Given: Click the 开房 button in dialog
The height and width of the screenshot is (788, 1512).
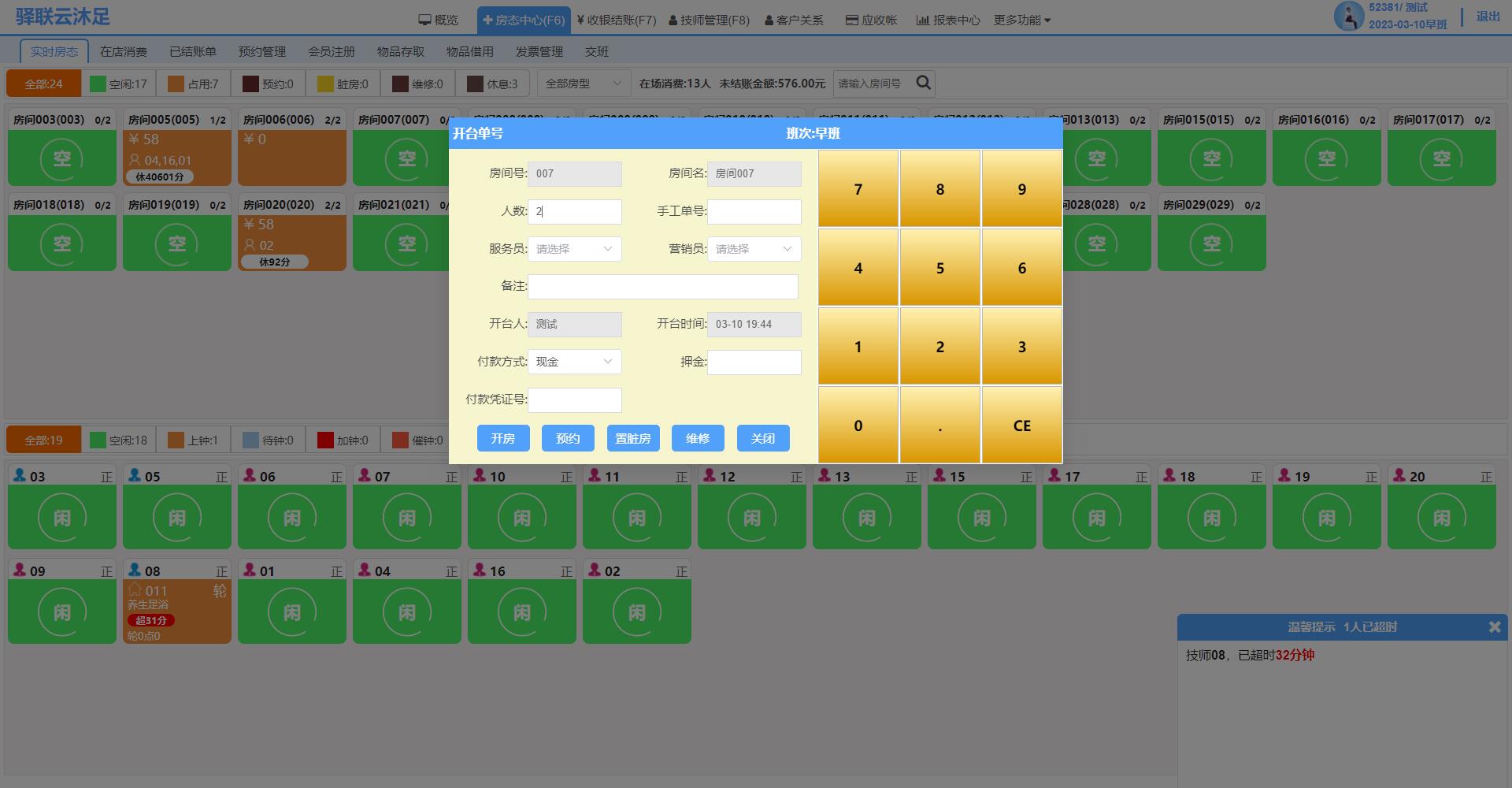Looking at the screenshot, I should point(502,439).
